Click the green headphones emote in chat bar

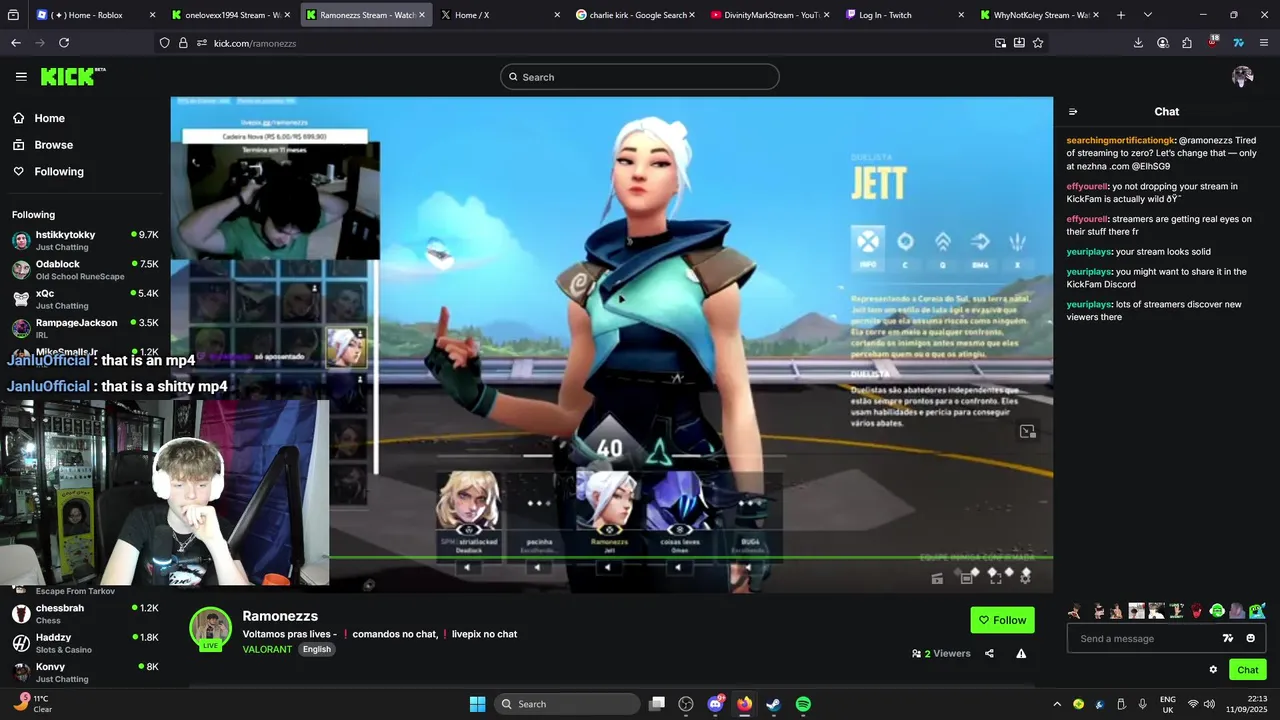[1217, 611]
